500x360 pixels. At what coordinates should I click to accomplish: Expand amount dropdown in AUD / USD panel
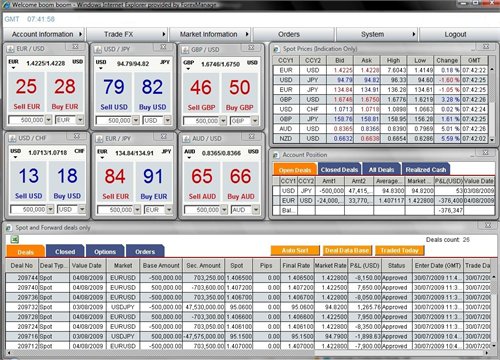224,210
